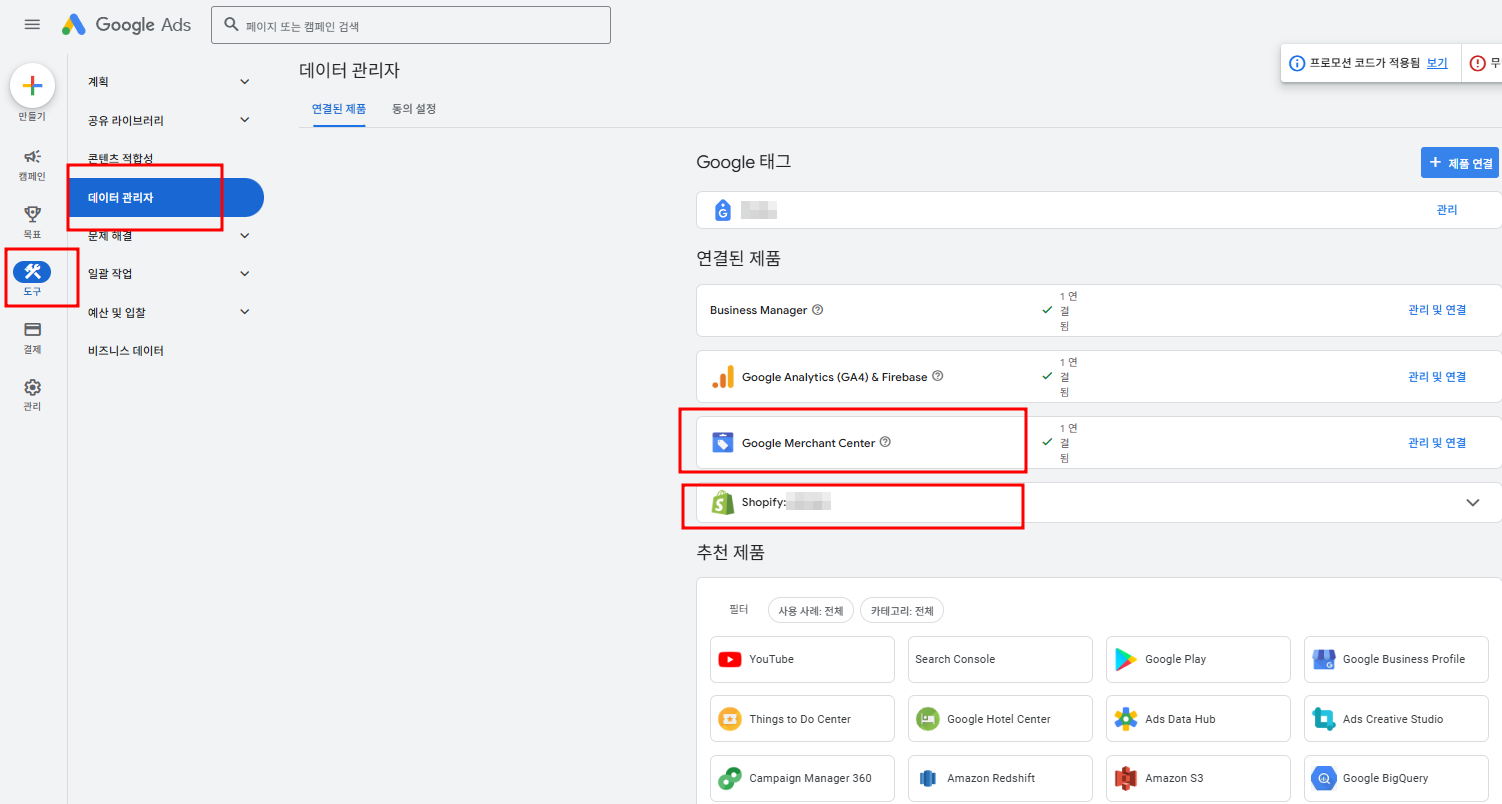Expand the 예산 및 입찰 section
Viewport: 1502px width, 804px height.
[x=245, y=312]
